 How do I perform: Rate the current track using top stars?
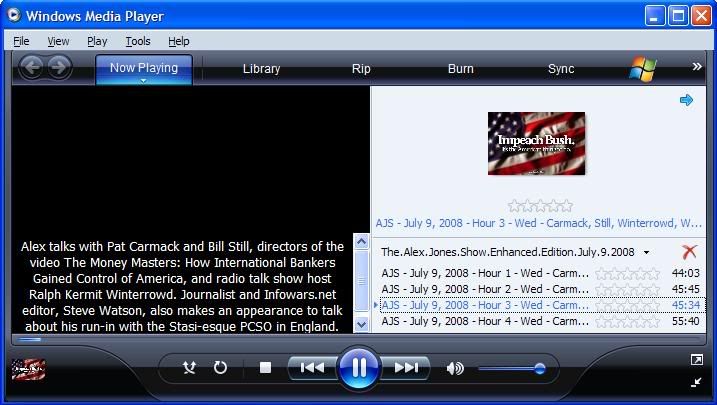(540, 206)
